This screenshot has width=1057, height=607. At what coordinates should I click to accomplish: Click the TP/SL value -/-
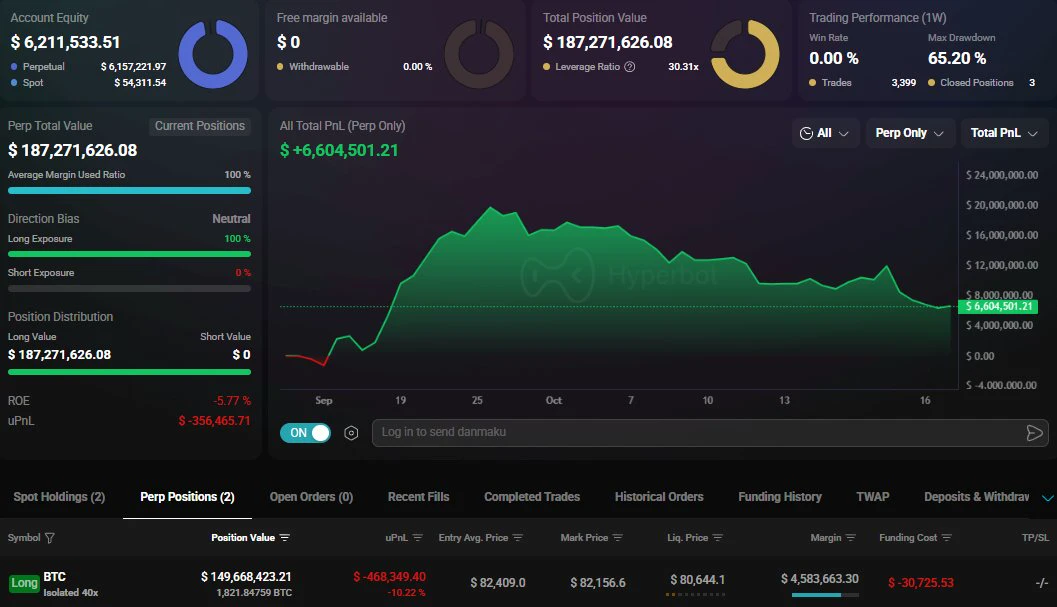pyautogui.click(x=1042, y=583)
